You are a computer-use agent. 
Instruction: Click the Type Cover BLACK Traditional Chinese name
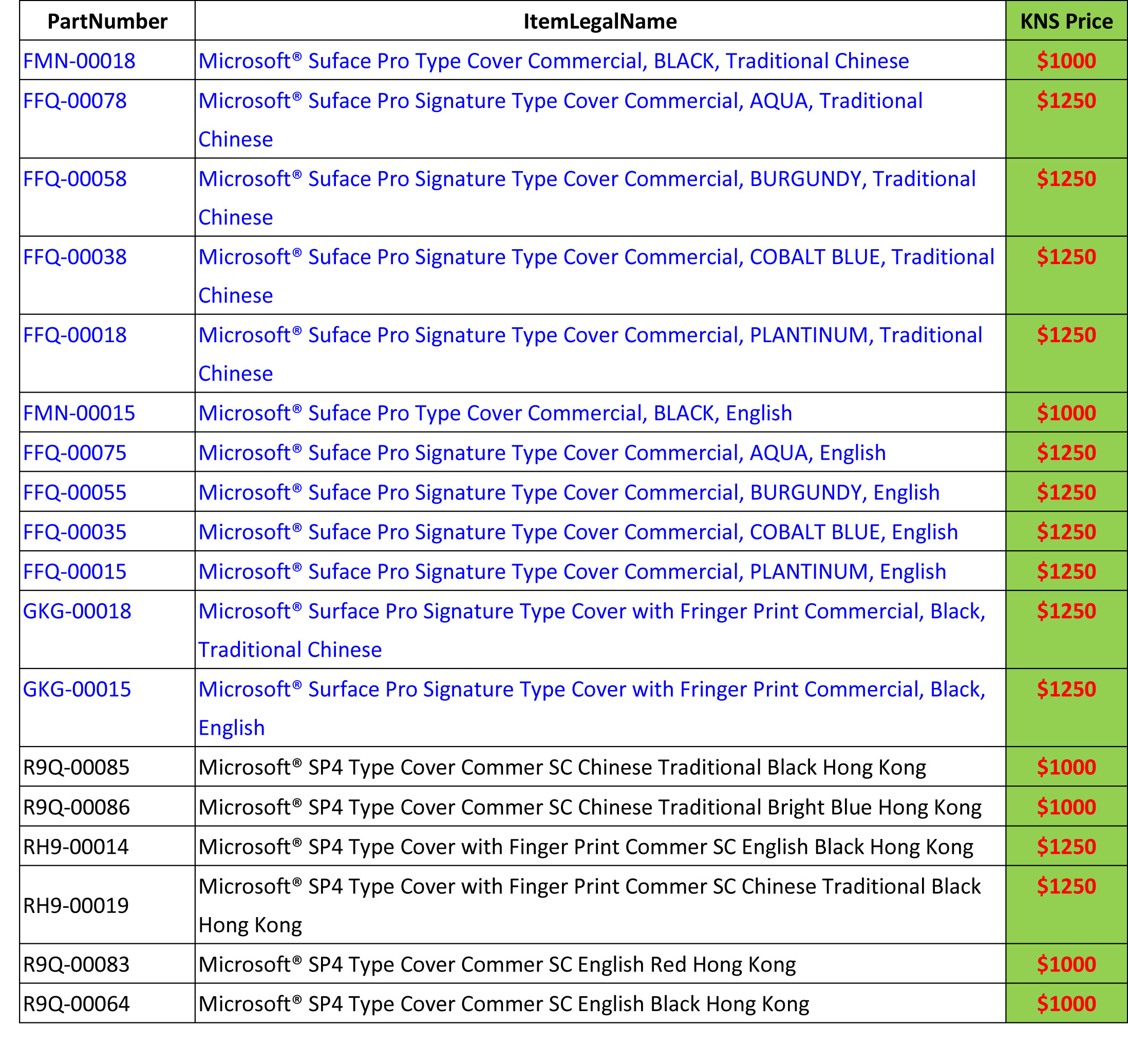[x=554, y=61]
